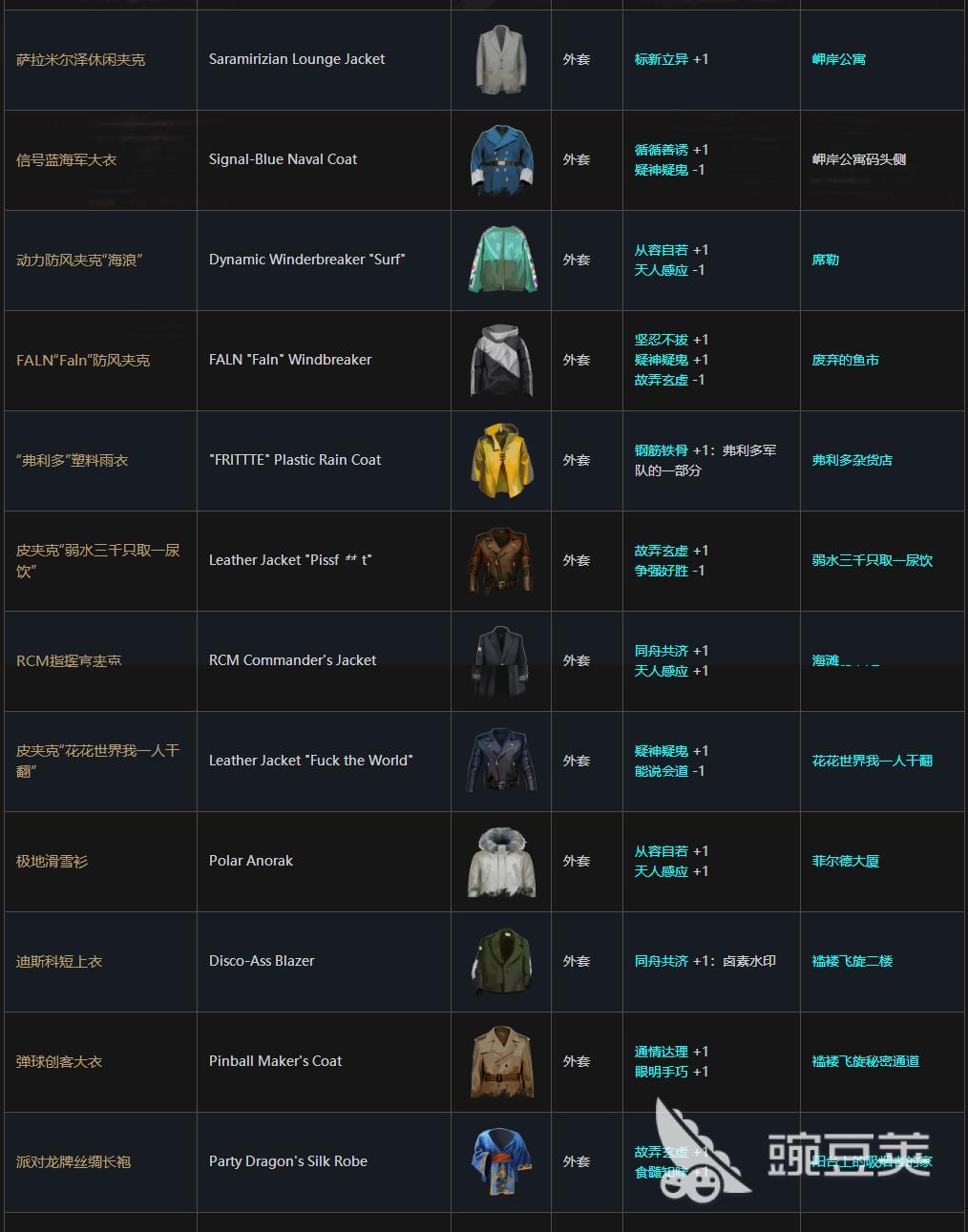Follow the 废弃的鱼市 link
Screen dimensions: 968x1232
coord(845,360)
